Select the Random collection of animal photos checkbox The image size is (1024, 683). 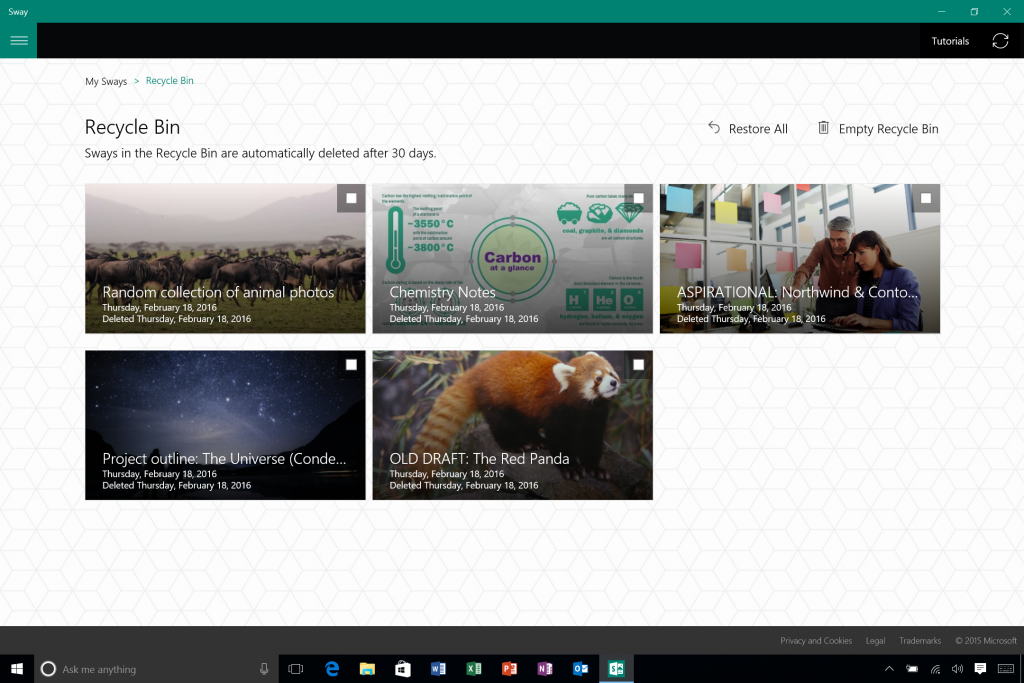click(x=351, y=198)
